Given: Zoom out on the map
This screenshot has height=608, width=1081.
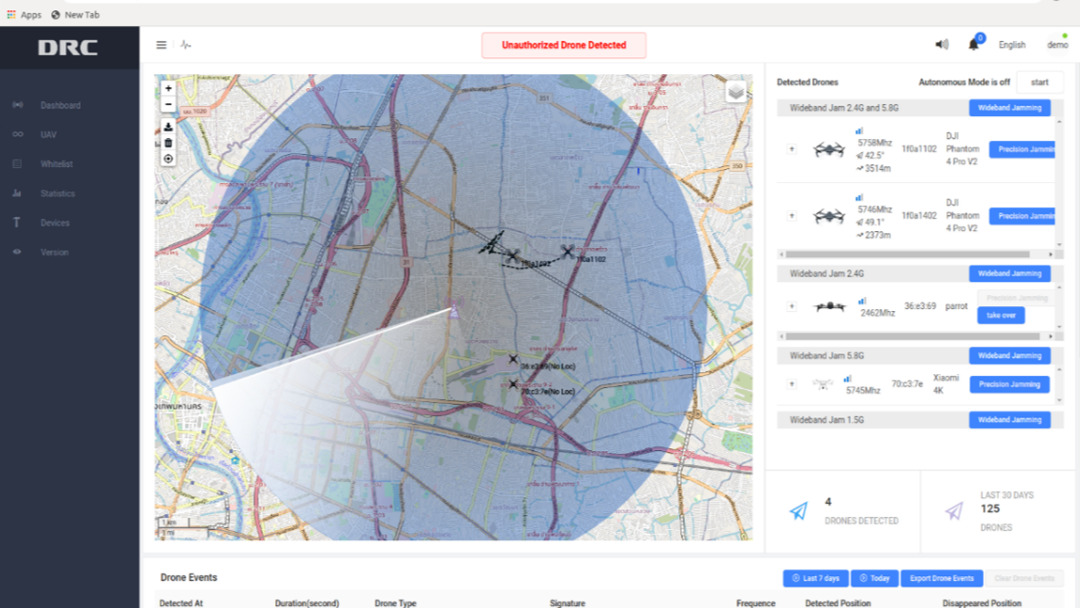Looking at the screenshot, I should pos(168,104).
